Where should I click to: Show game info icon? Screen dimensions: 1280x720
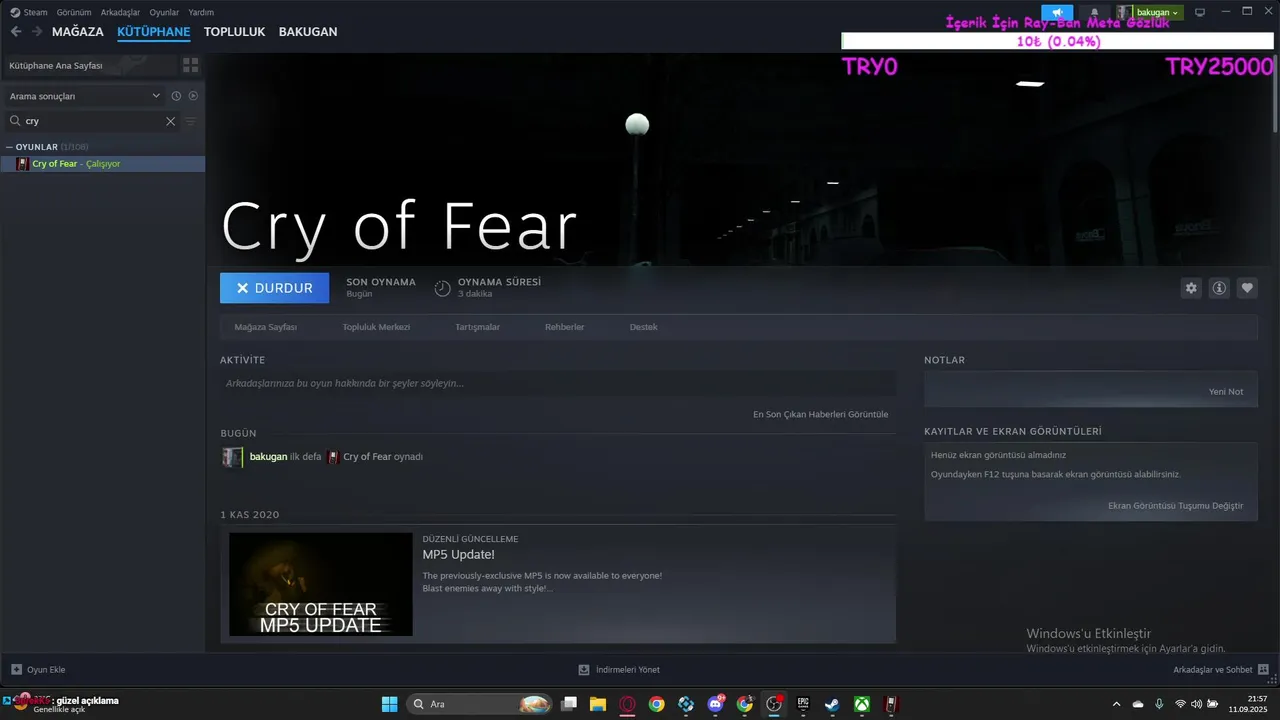pos(1219,288)
